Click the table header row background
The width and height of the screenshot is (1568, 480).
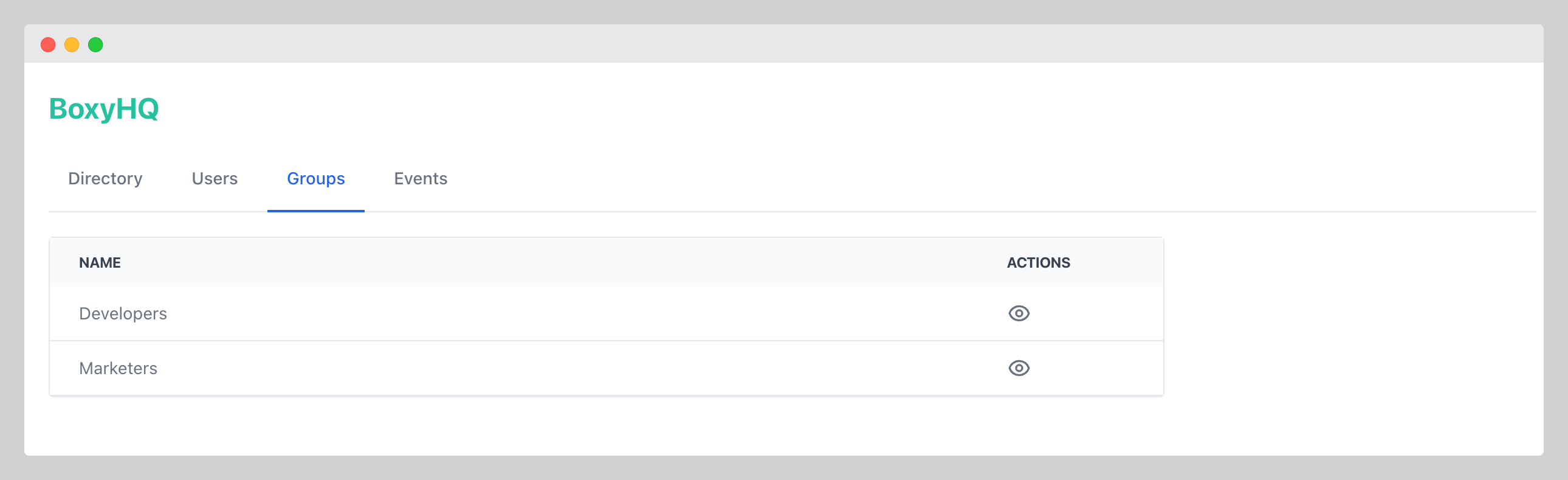[548, 263]
